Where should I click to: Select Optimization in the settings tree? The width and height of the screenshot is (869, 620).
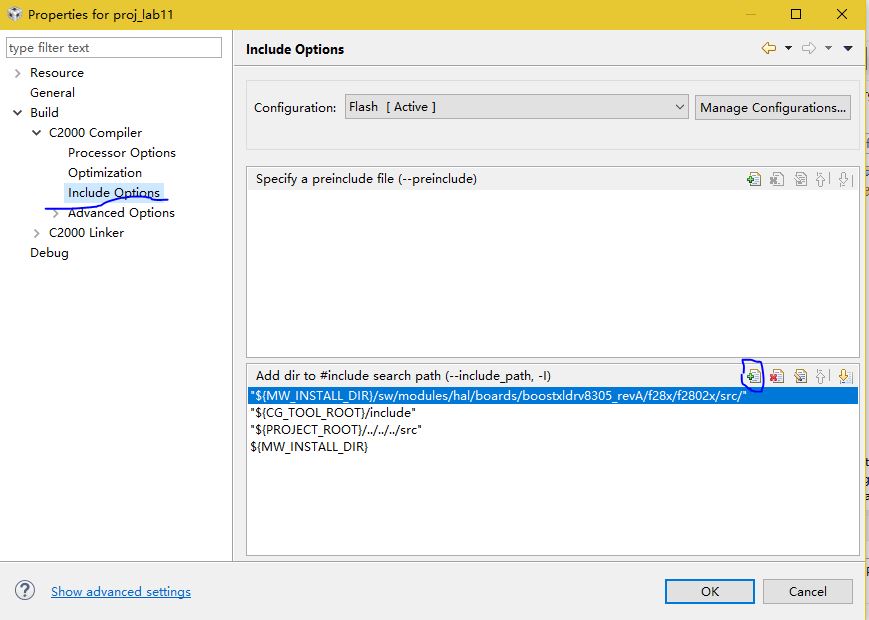pyautogui.click(x=105, y=173)
